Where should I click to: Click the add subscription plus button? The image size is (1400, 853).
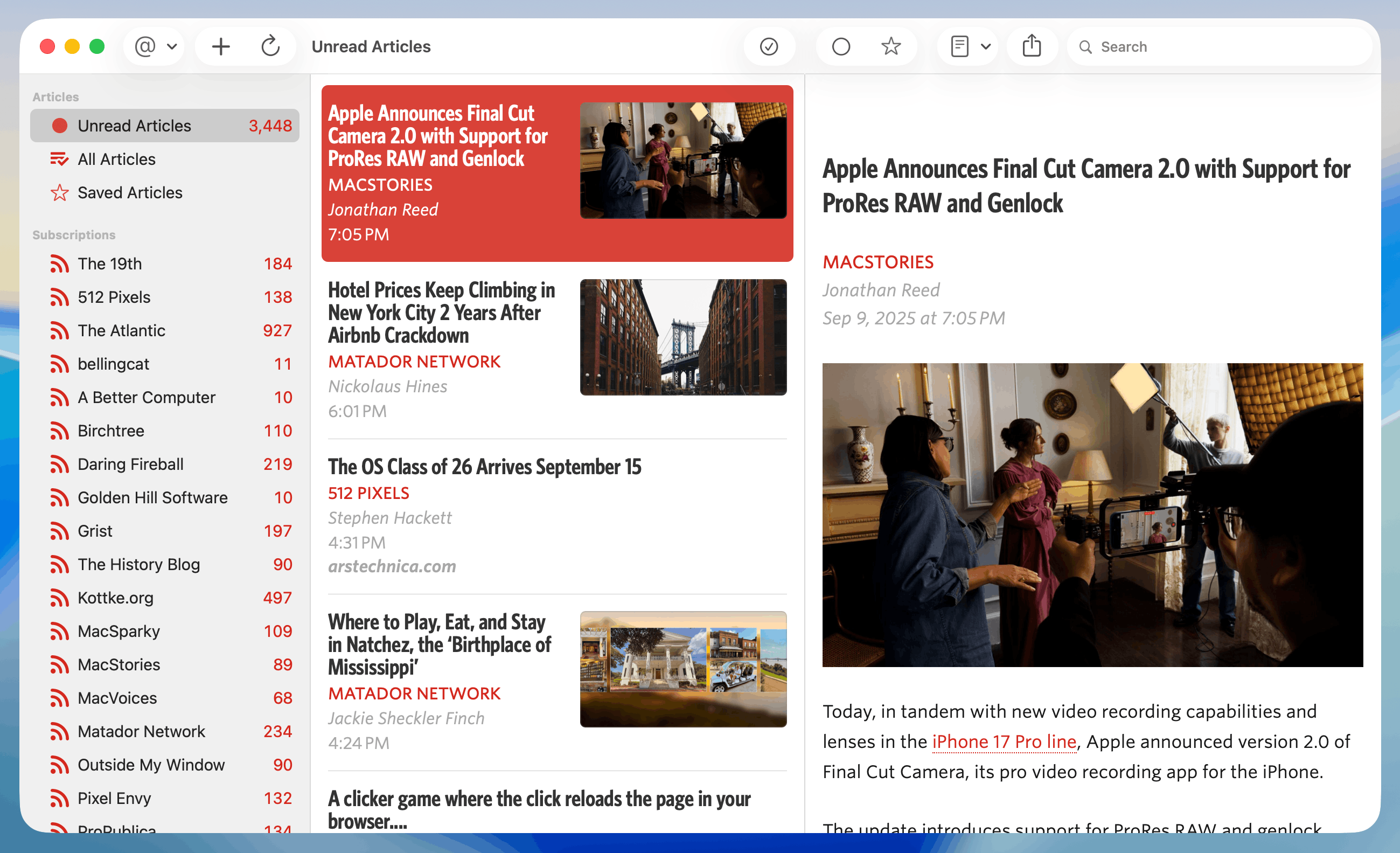pyautogui.click(x=220, y=46)
